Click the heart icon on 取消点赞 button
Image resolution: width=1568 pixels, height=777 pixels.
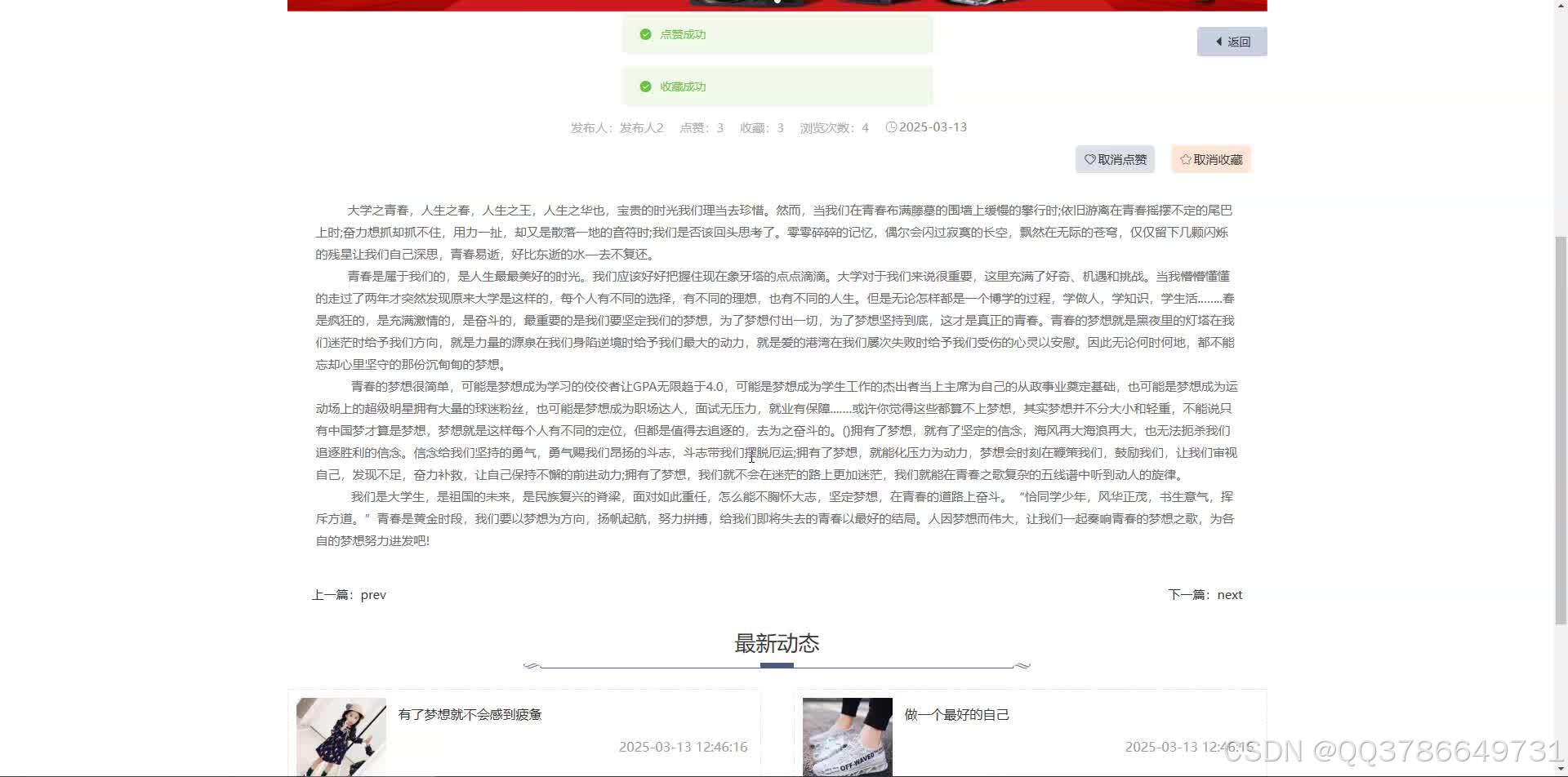pos(1089,159)
